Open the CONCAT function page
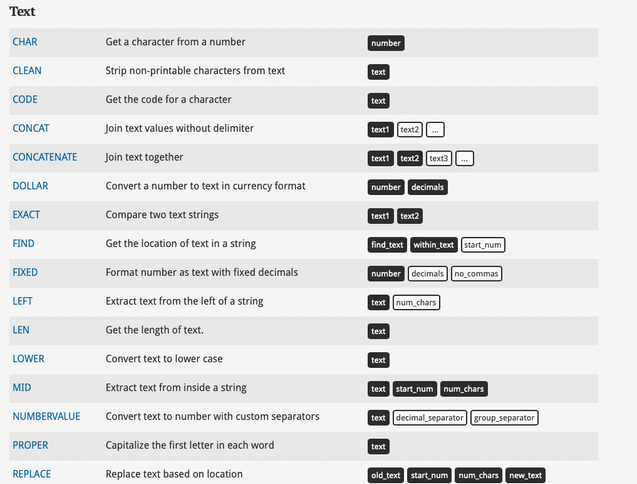The height and width of the screenshot is (484, 637). coord(30,128)
